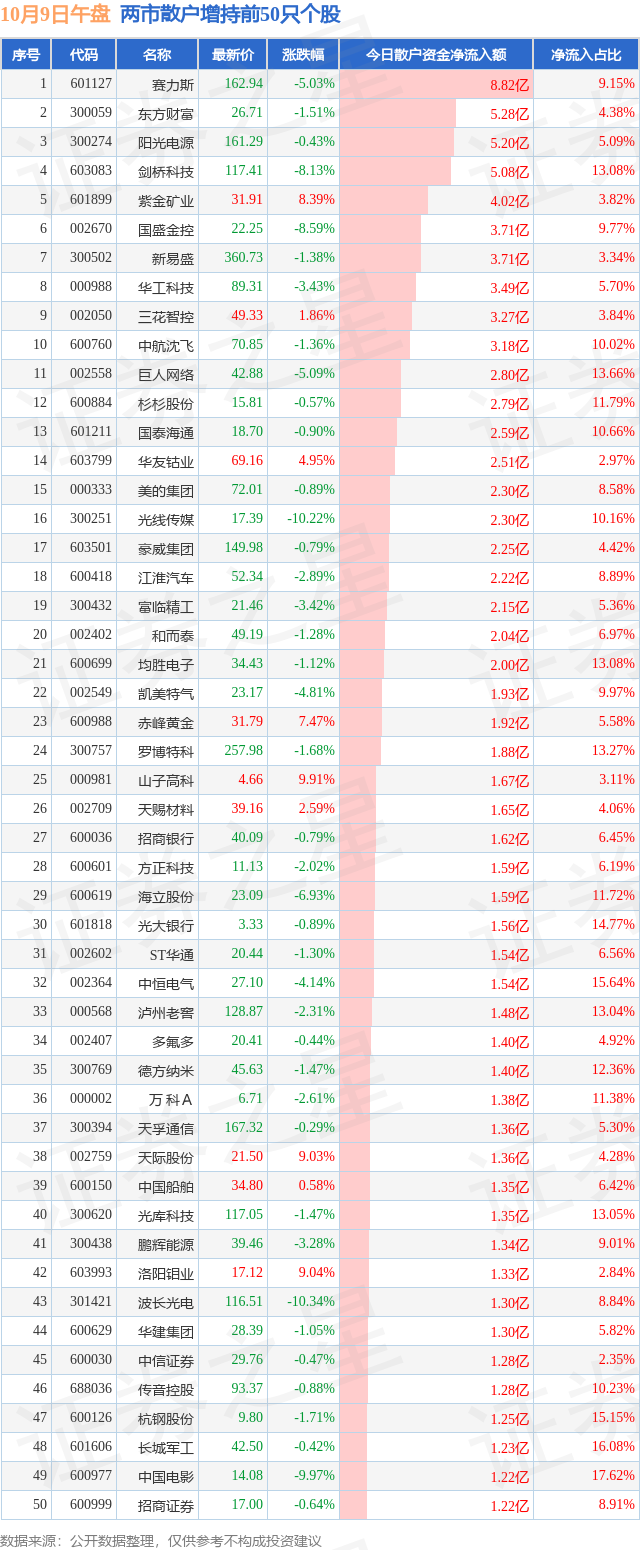Select stock name 万科A
This screenshot has height=1550, width=640.
click(x=169, y=1099)
